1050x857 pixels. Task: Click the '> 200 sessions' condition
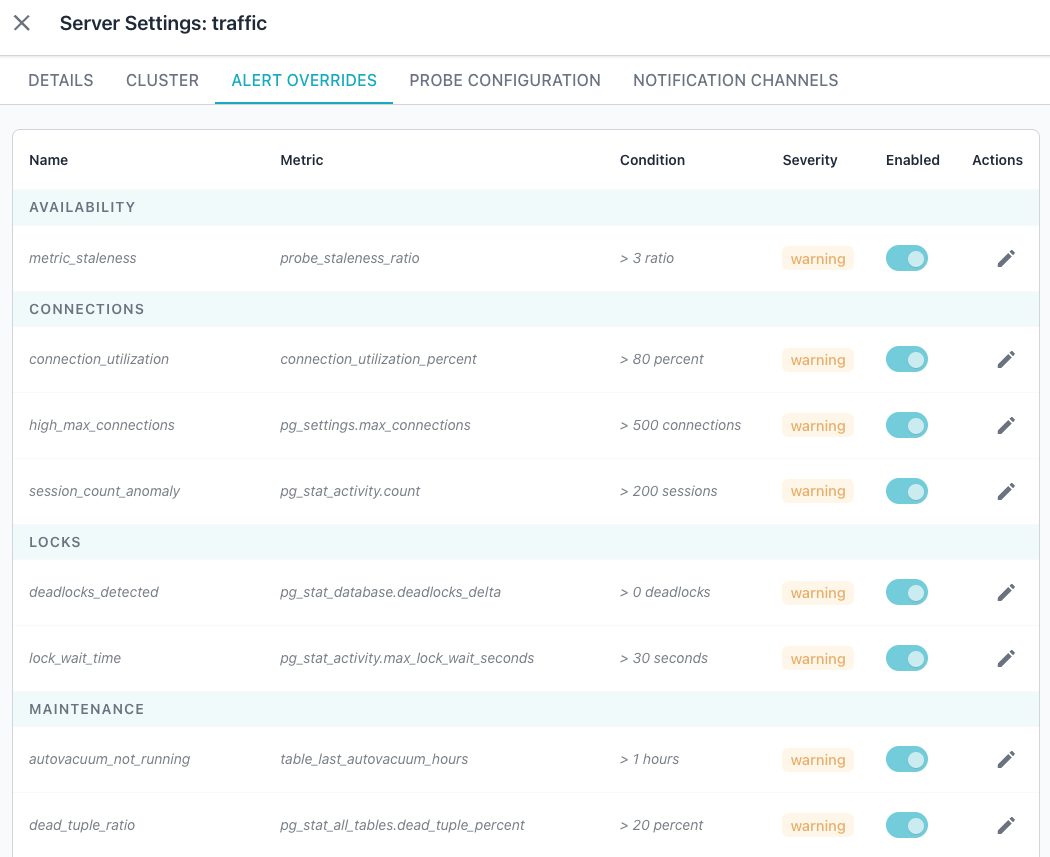(668, 491)
